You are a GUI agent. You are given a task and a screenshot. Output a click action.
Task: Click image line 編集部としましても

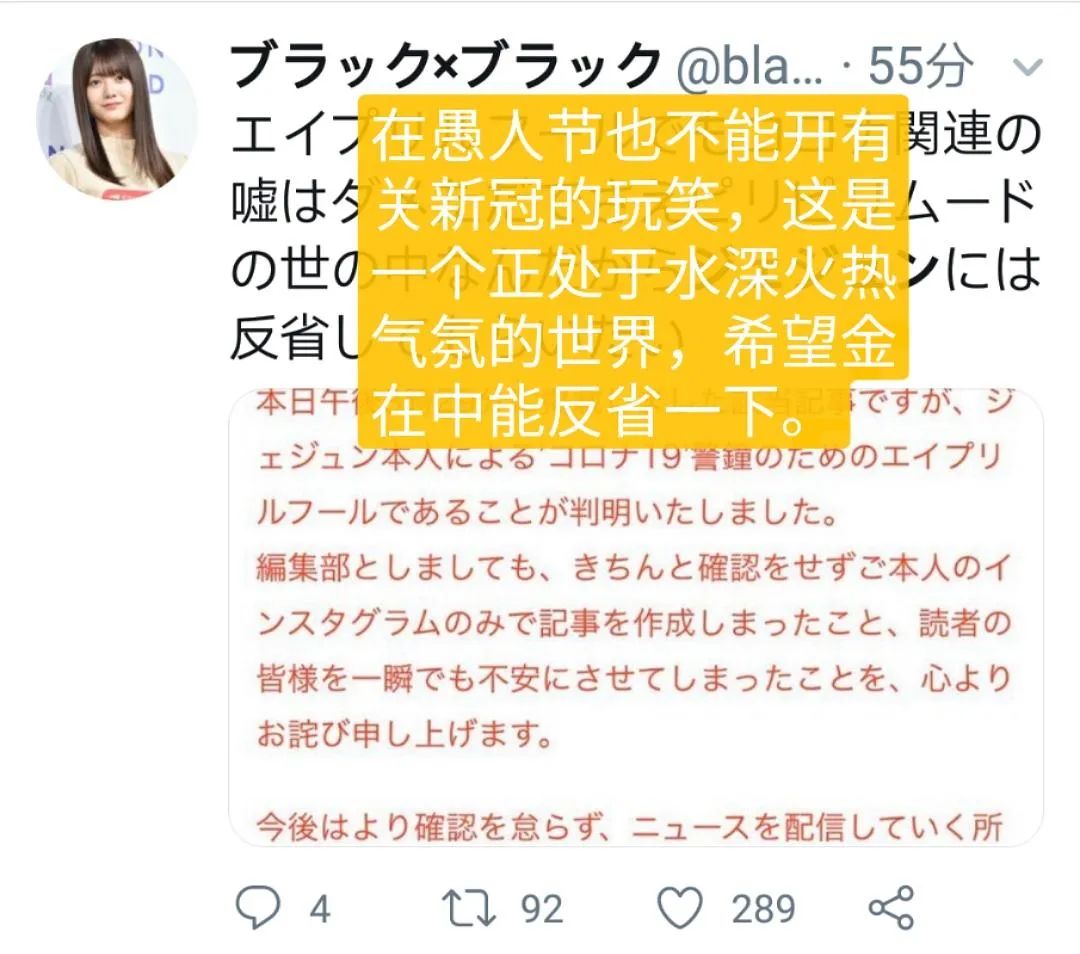[634, 569]
